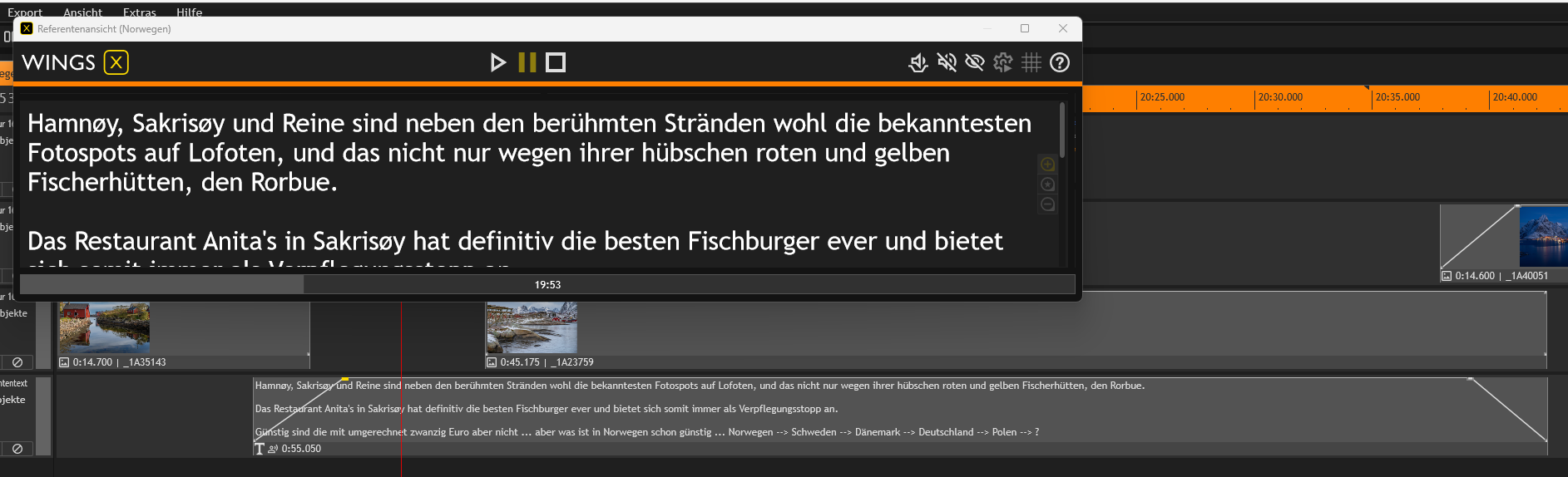Image resolution: width=1568 pixels, height=477 pixels.
Task: Toggle the disable icon on image track
Action: coord(17,362)
